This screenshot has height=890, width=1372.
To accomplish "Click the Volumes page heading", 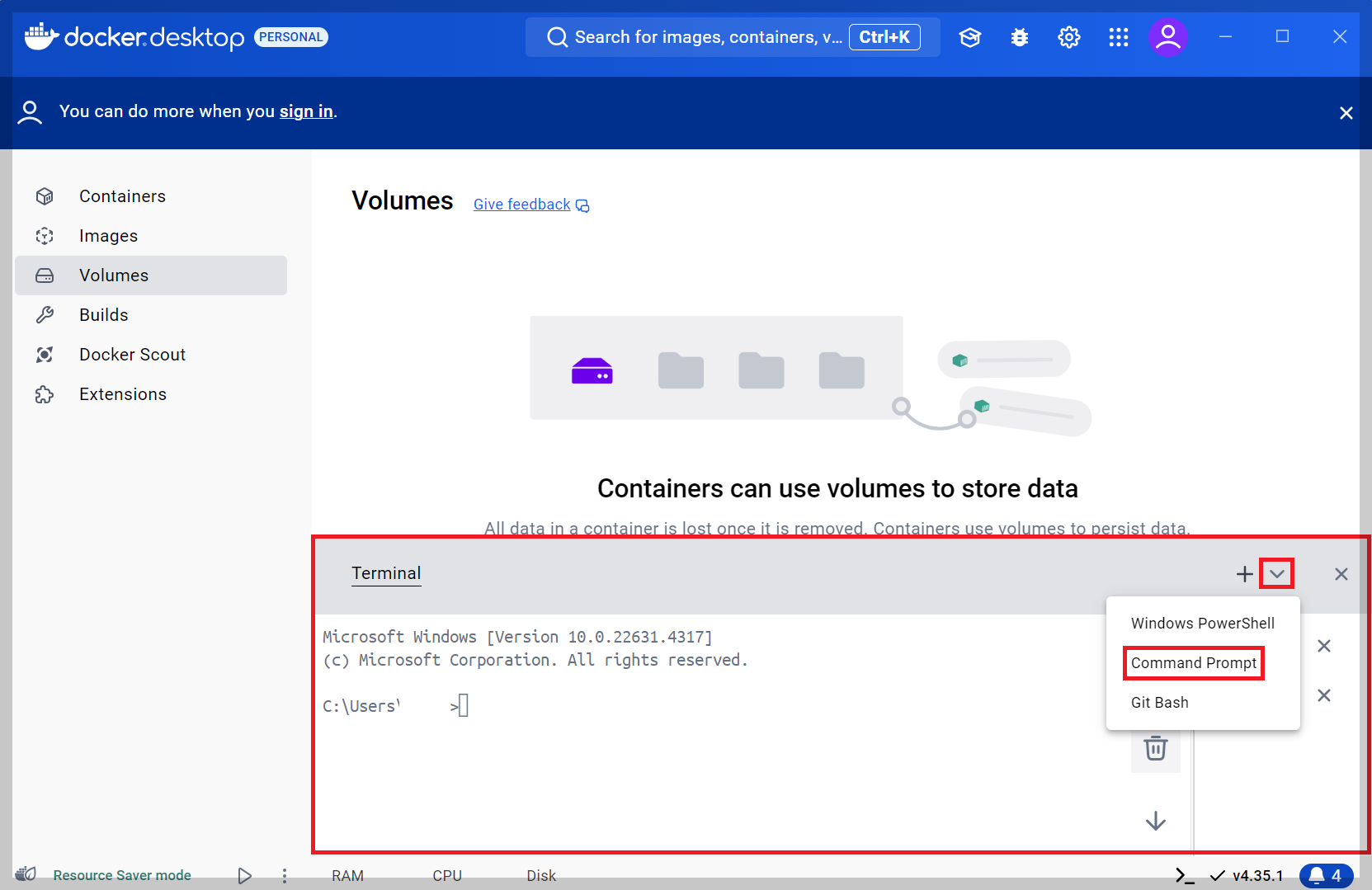I will (x=403, y=200).
